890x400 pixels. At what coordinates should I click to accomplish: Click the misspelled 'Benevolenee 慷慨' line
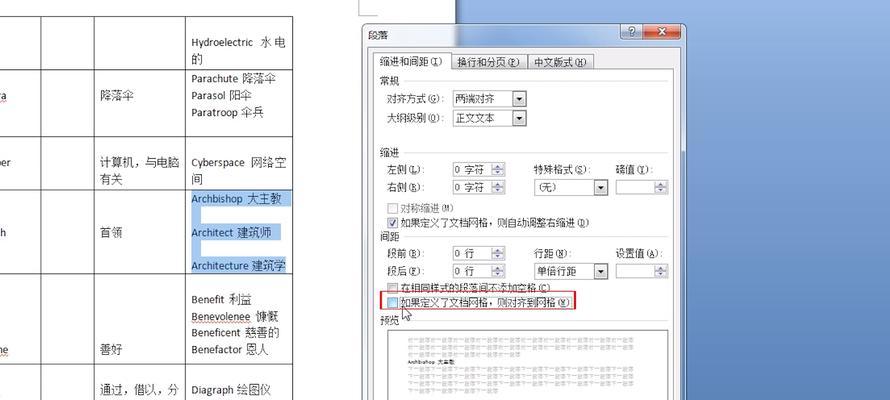coord(235,316)
